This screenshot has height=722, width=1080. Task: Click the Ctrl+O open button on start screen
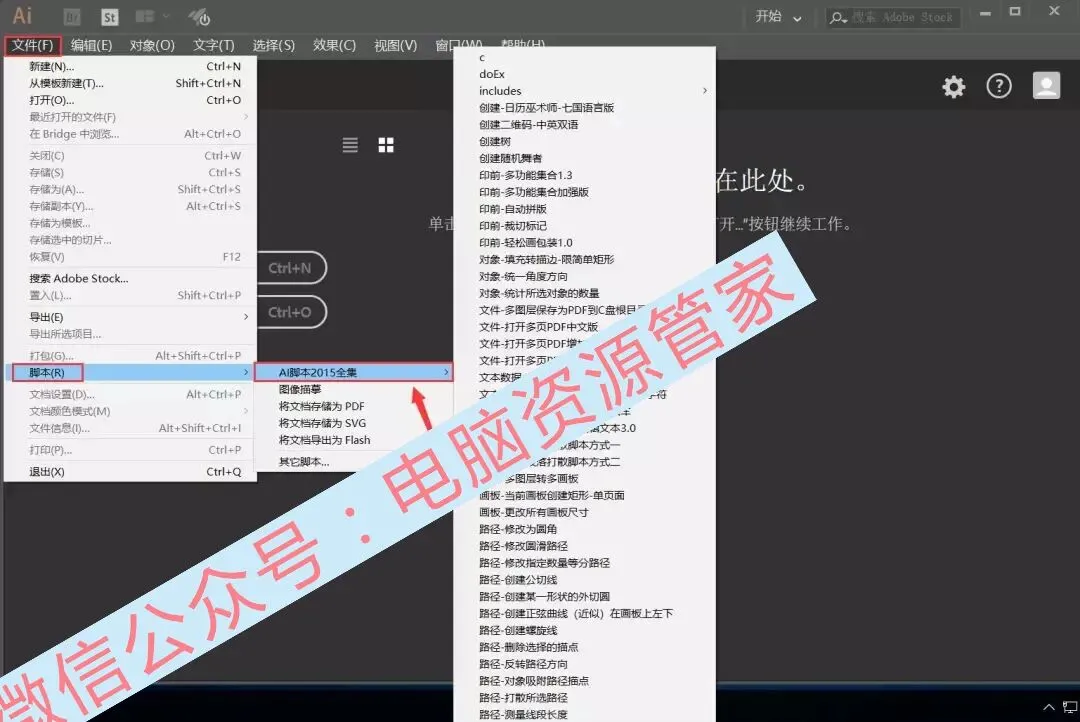tap(291, 313)
